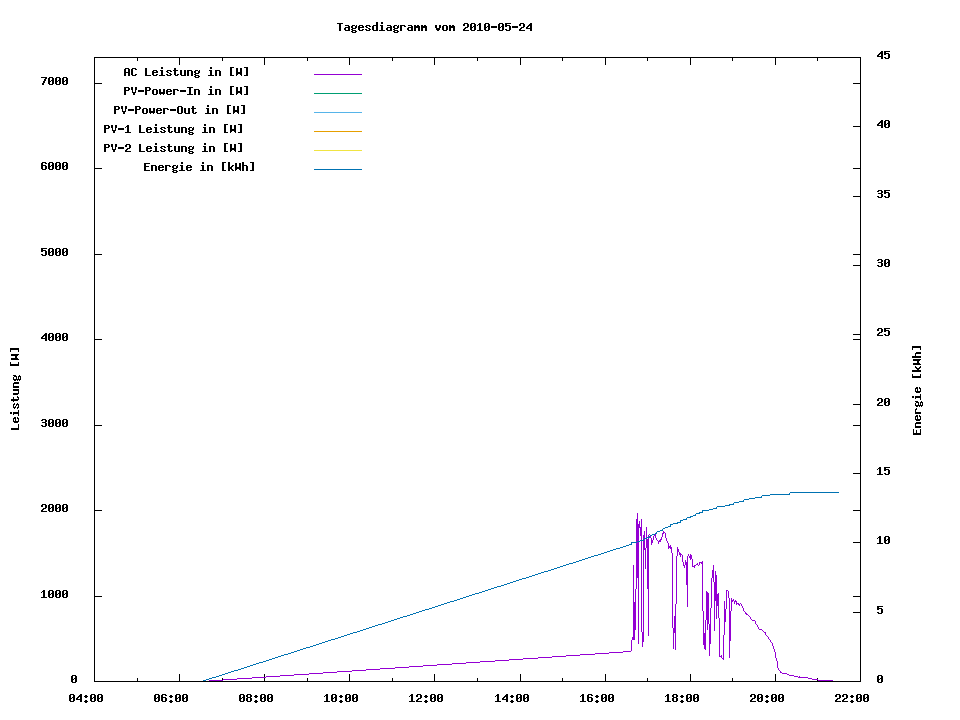Screen dimensions: 960x720
Task: Click the PV-1 Leistung in [W] legend entry
Action: (x=173, y=129)
